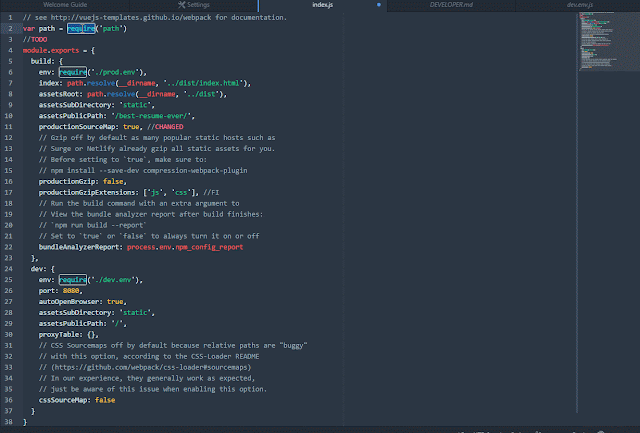The width and height of the screenshot is (640, 433).
Task: Click the final closing brace on line 38
Action: tap(25, 422)
